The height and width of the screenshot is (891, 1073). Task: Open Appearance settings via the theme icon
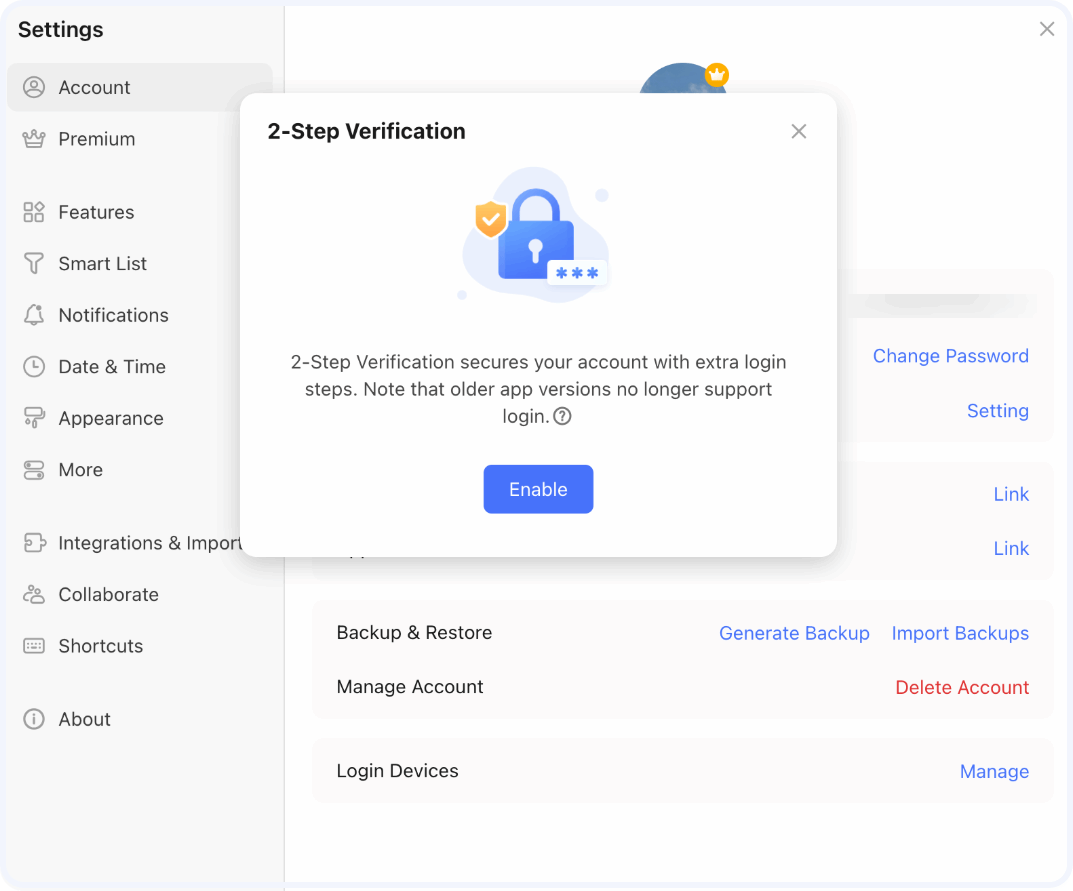pos(34,418)
